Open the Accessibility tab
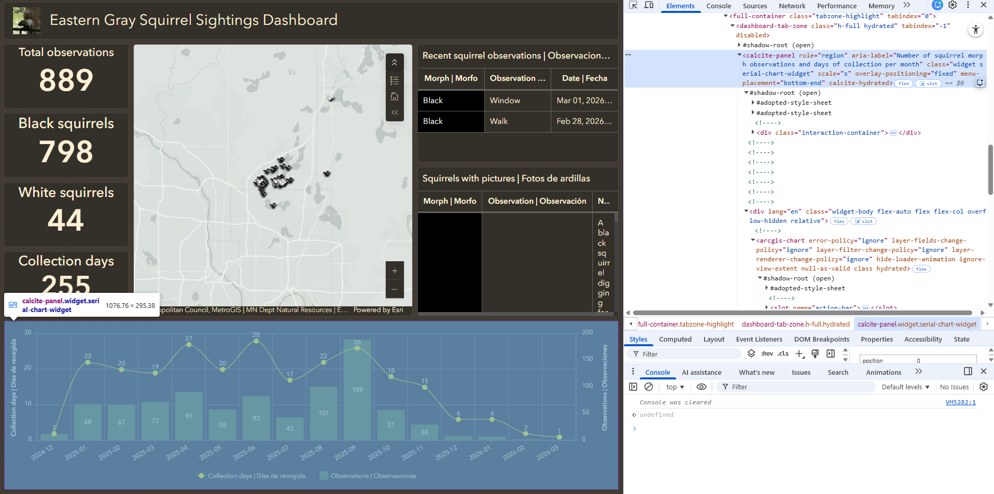The image size is (994, 494). (x=923, y=339)
